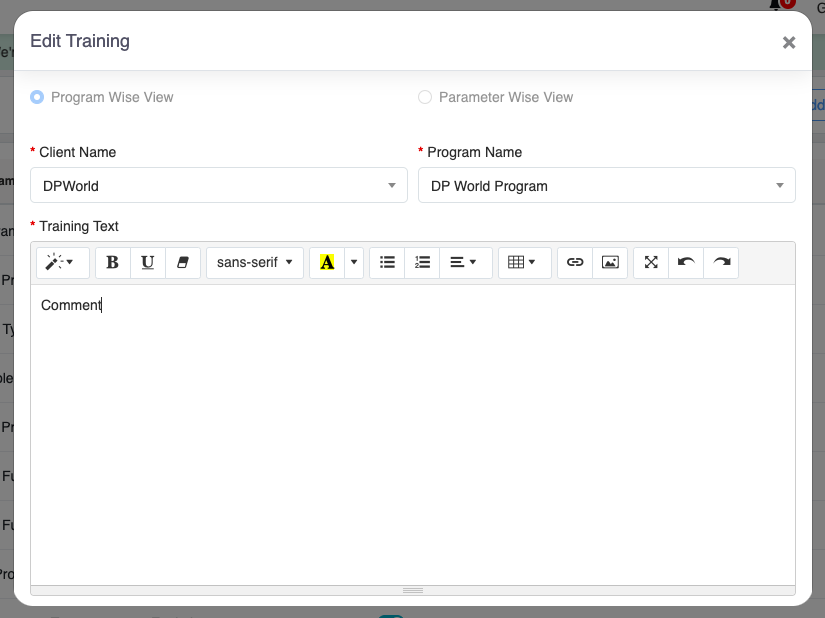Open the paragraph alignment dropdown
Screen dimensions: 825x618
pos(462,262)
